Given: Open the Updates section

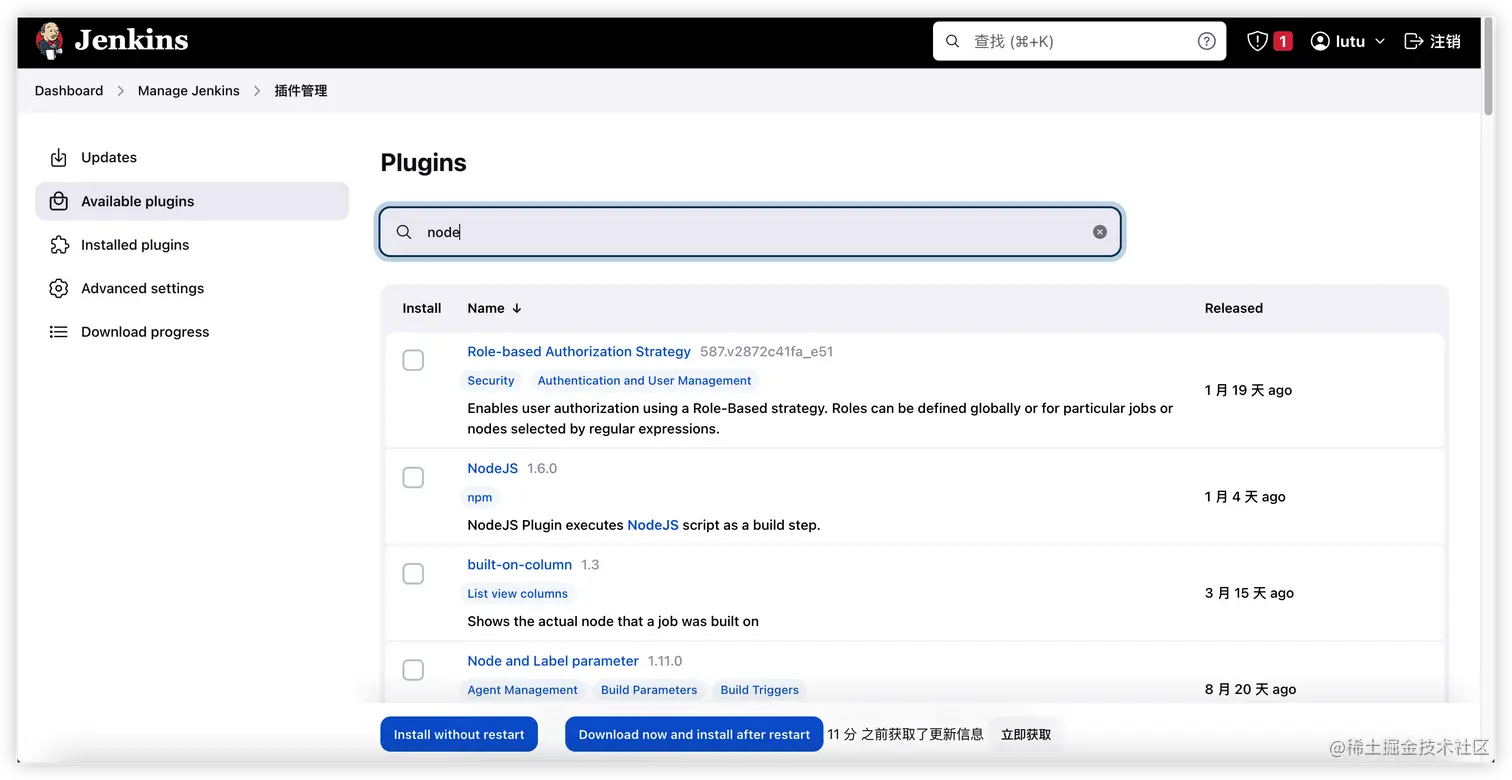Looking at the screenshot, I should (192, 158).
